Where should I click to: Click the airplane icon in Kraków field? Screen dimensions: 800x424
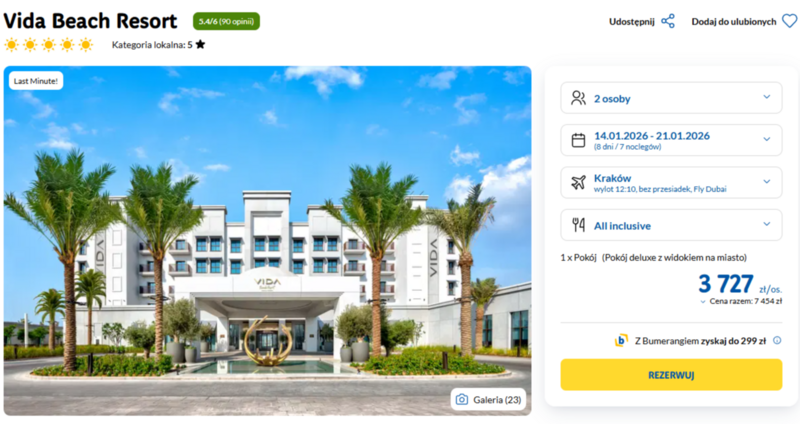point(578,182)
